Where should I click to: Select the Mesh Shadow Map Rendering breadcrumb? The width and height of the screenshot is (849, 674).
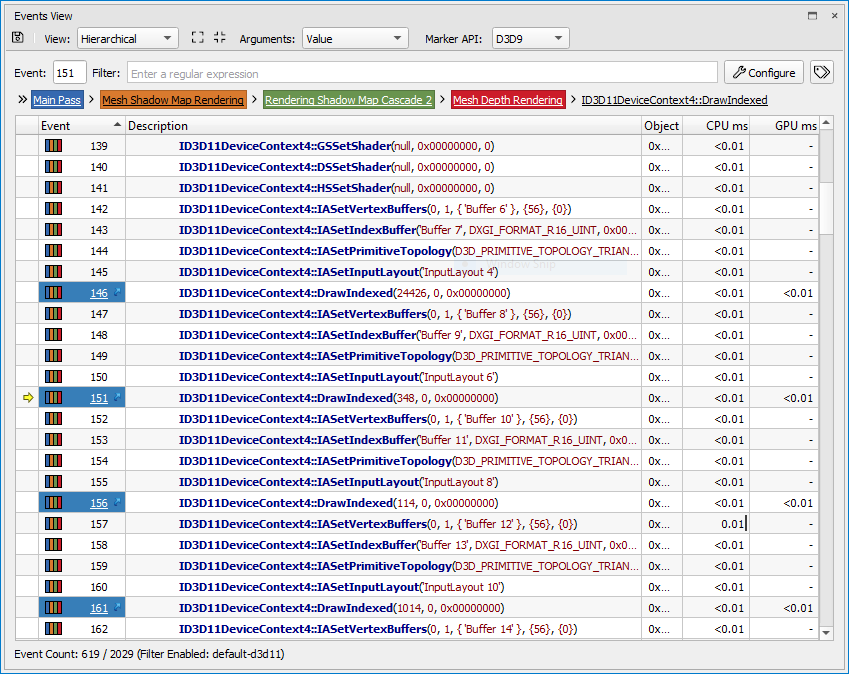[x=173, y=100]
